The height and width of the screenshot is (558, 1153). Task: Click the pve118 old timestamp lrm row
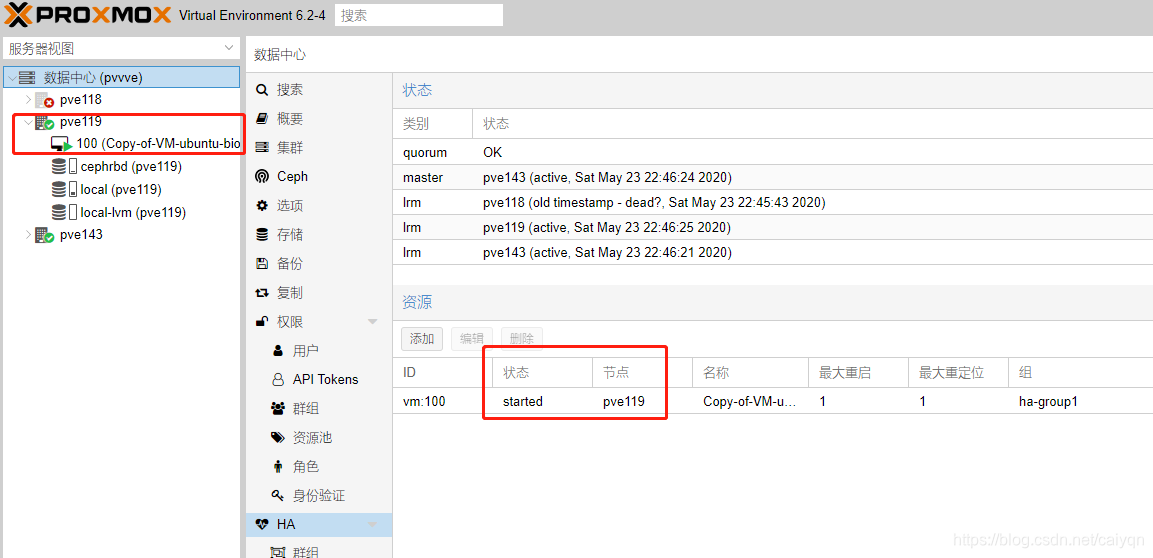pos(773,202)
